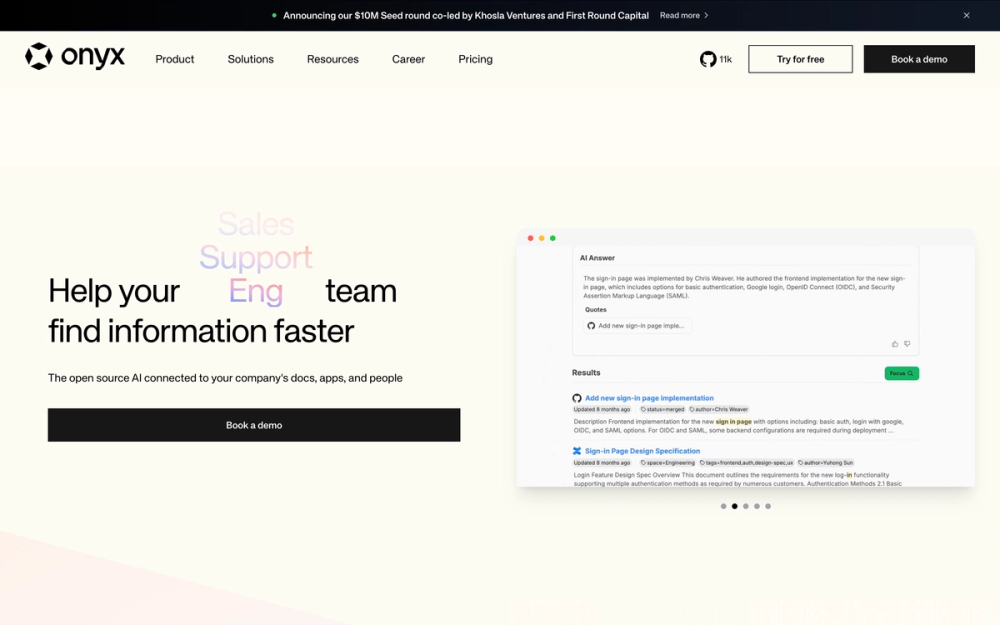Click the AI Answer heading

(x=597, y=258)
